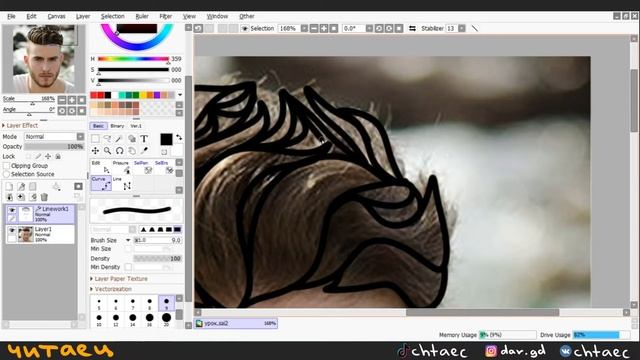
Task: Decrease Scale using navigator minus button
Action: (62, 100)
